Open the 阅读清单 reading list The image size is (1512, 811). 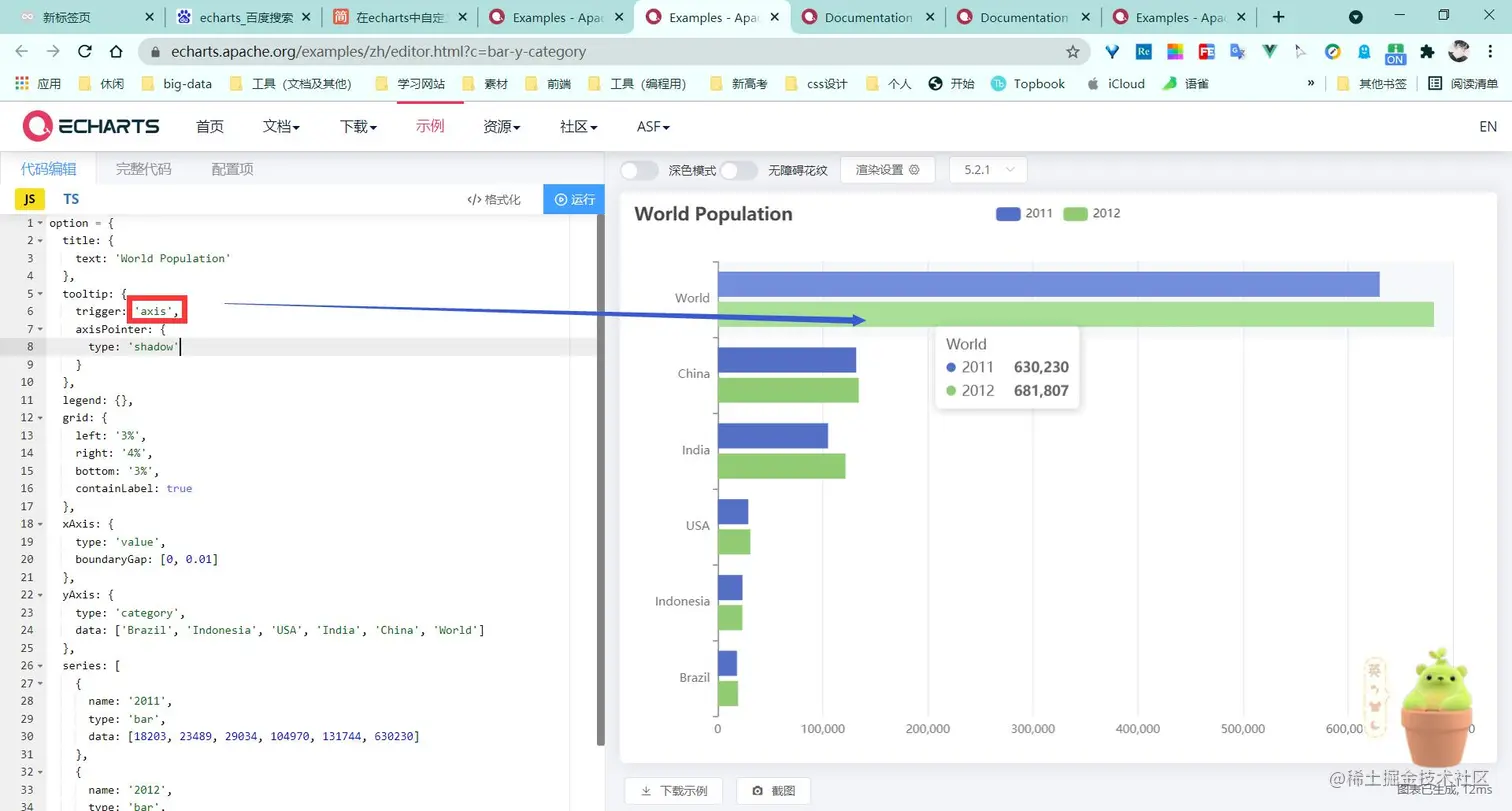point(1463,84)
